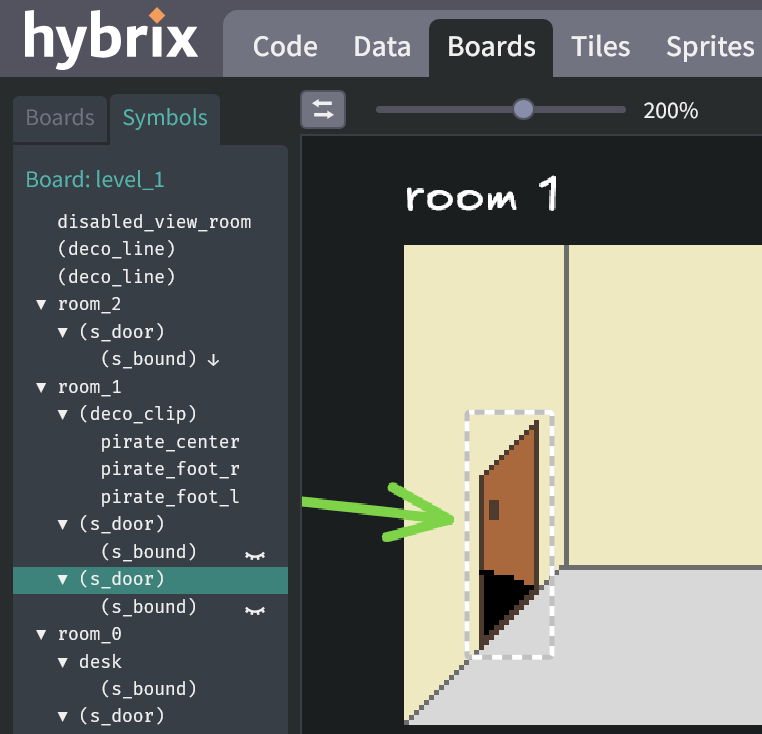Select room_1 in the symbol tree
The height and width of the screenshot is (734, 762).
click(89, 387)
